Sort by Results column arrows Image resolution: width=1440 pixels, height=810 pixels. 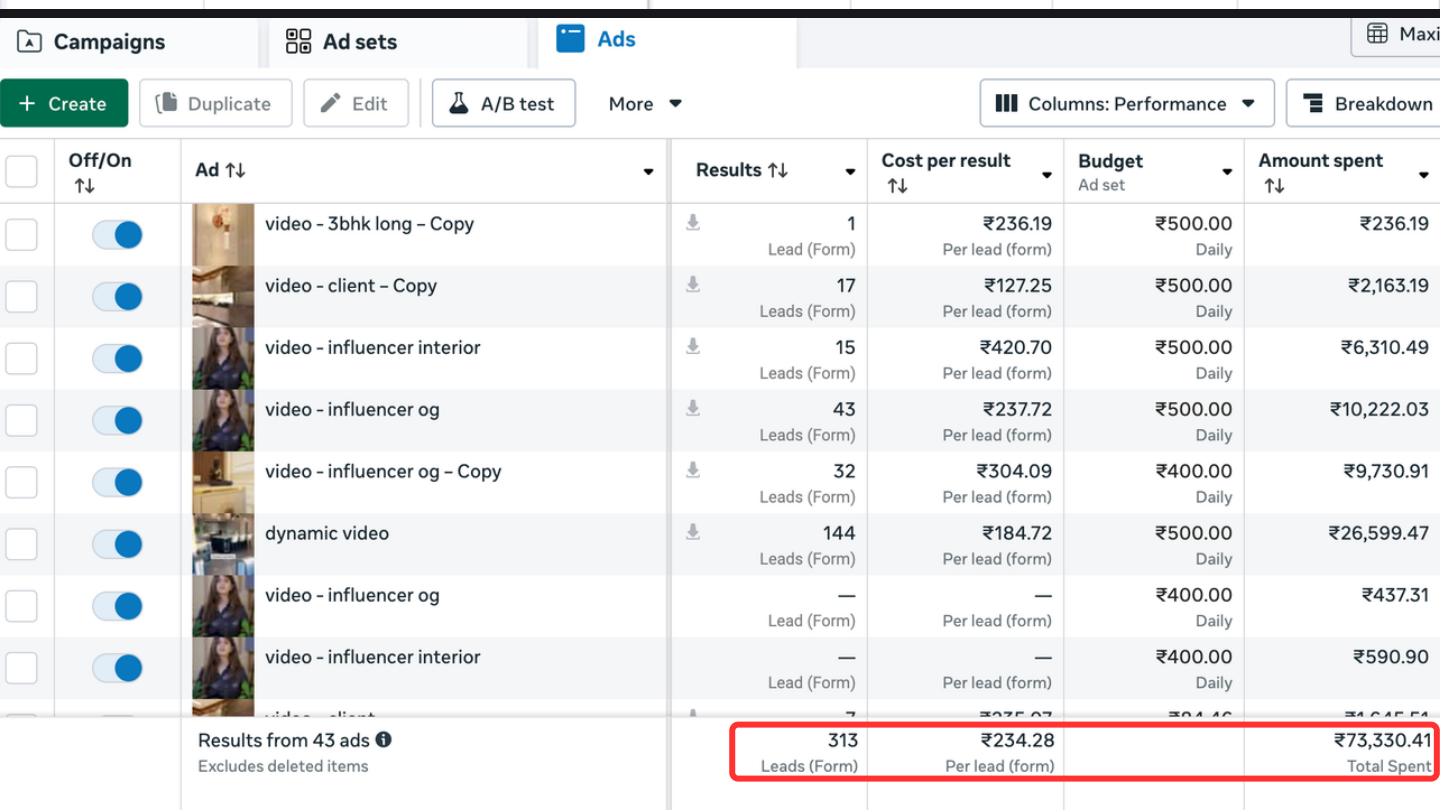(x=777, y=170)
